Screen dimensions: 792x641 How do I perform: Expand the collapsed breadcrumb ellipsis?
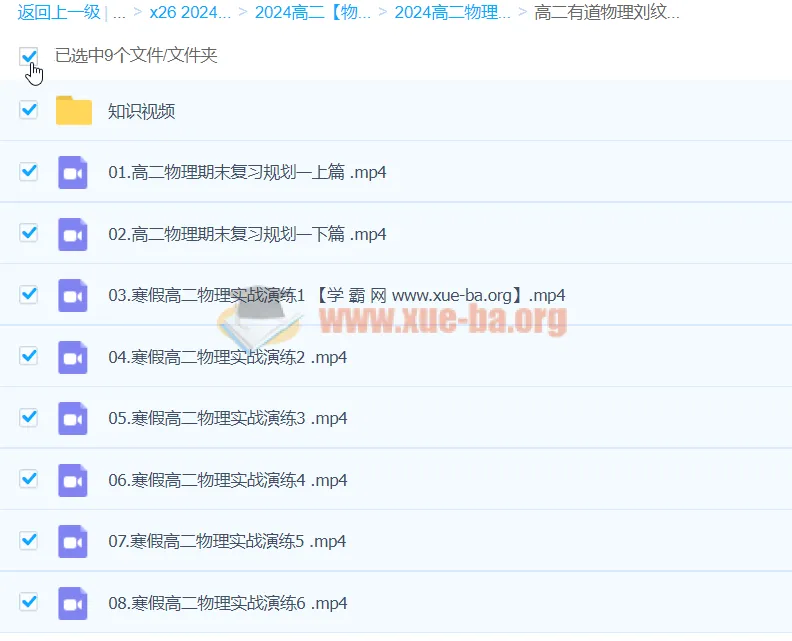point(120,13)
